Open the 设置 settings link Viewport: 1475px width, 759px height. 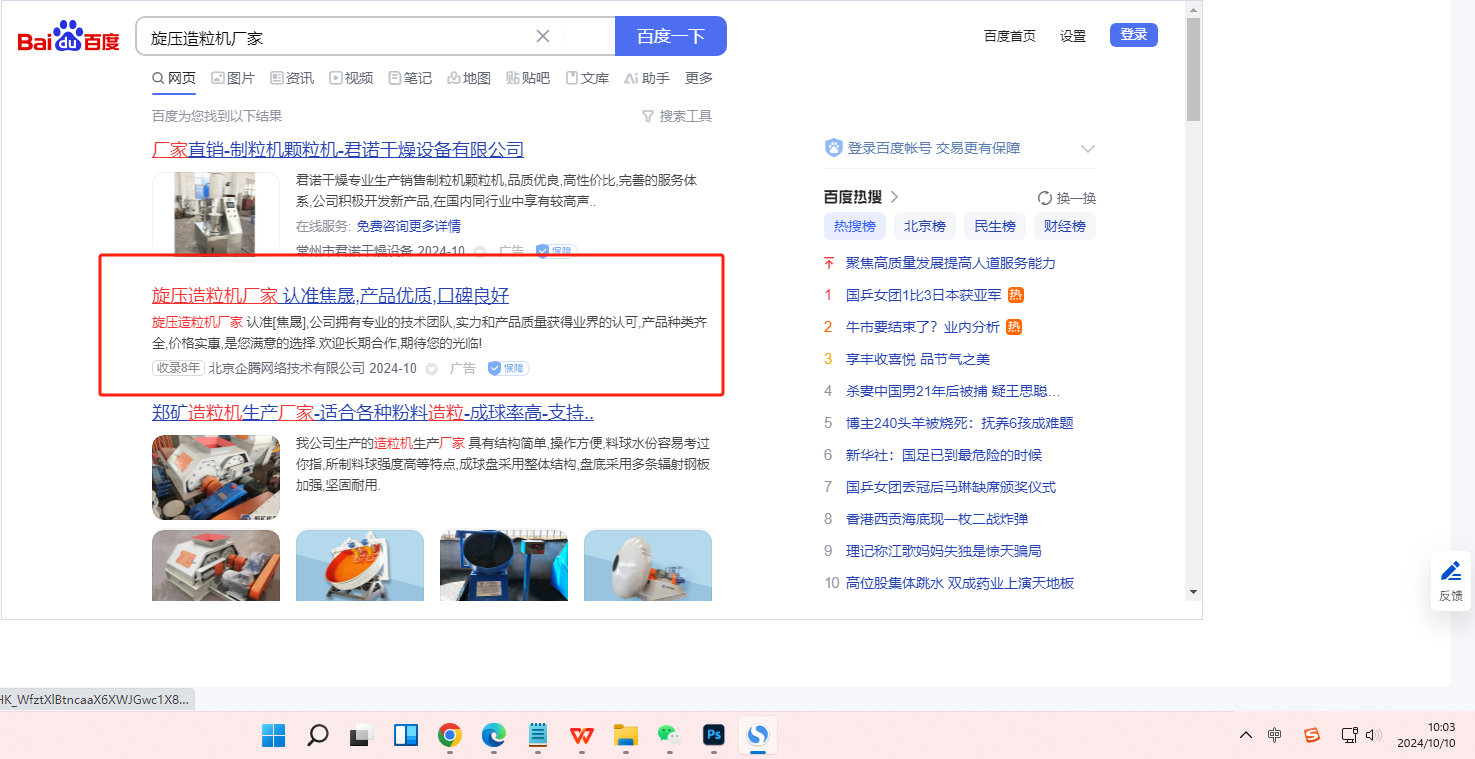coord(1073,36)
